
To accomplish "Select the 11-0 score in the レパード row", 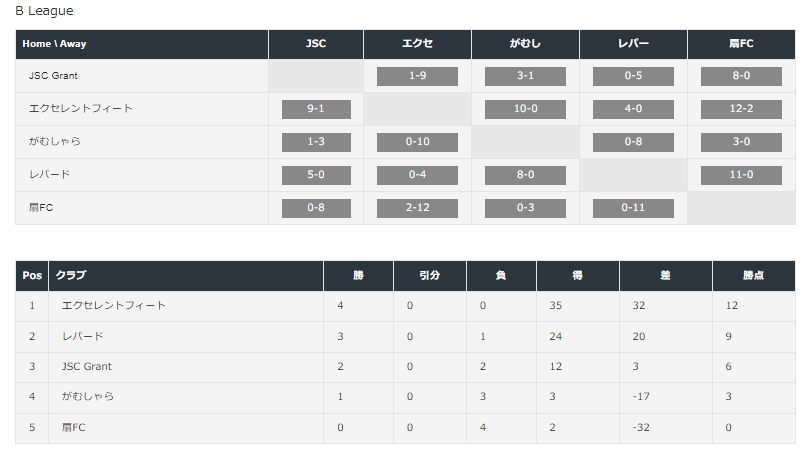I will tap(741, 175).
